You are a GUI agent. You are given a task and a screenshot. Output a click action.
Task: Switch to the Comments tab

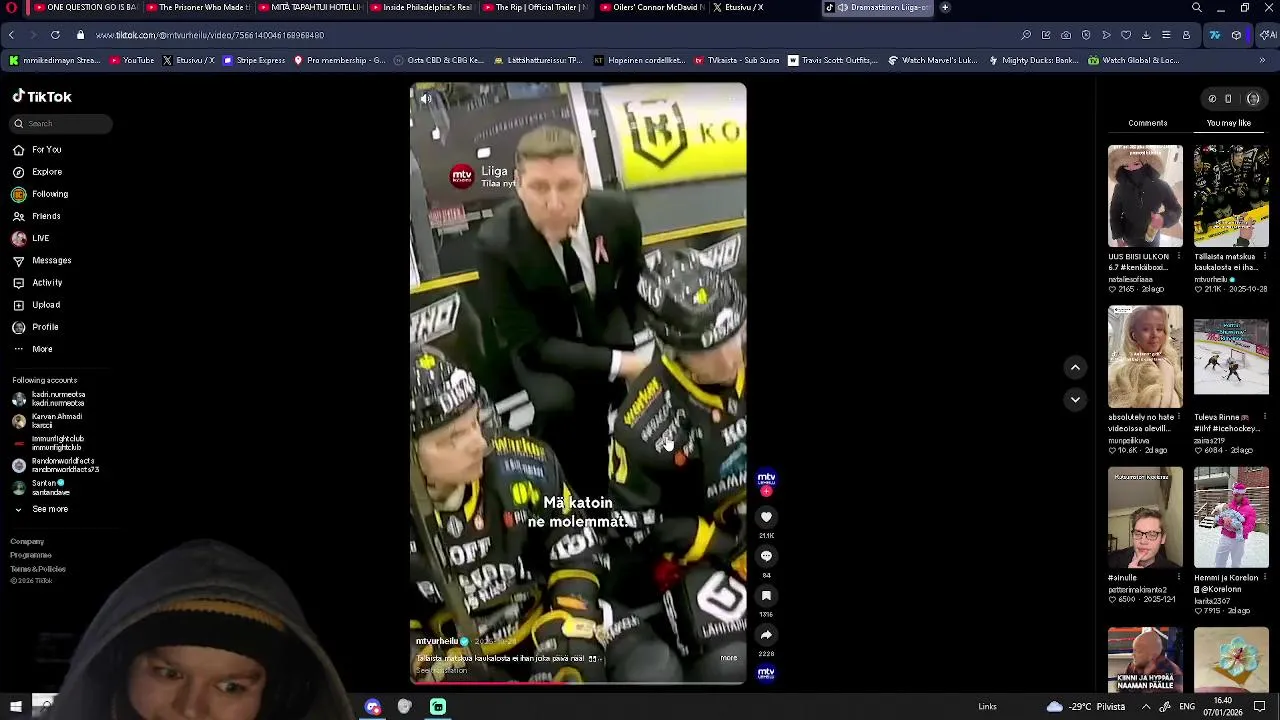(x=1147, y=123)
